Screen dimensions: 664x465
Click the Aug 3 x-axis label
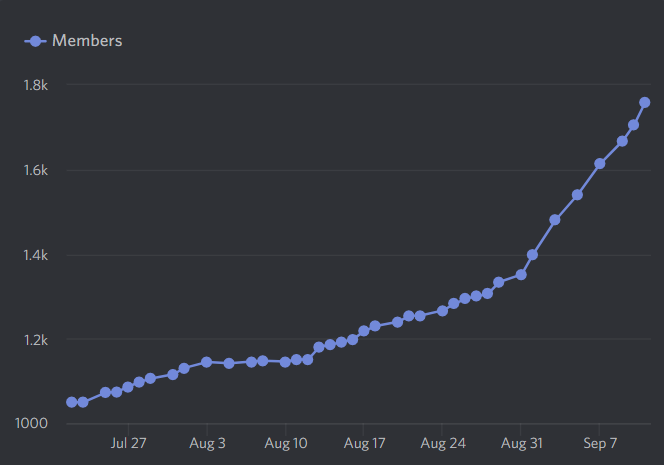click(x=207, y=442)
